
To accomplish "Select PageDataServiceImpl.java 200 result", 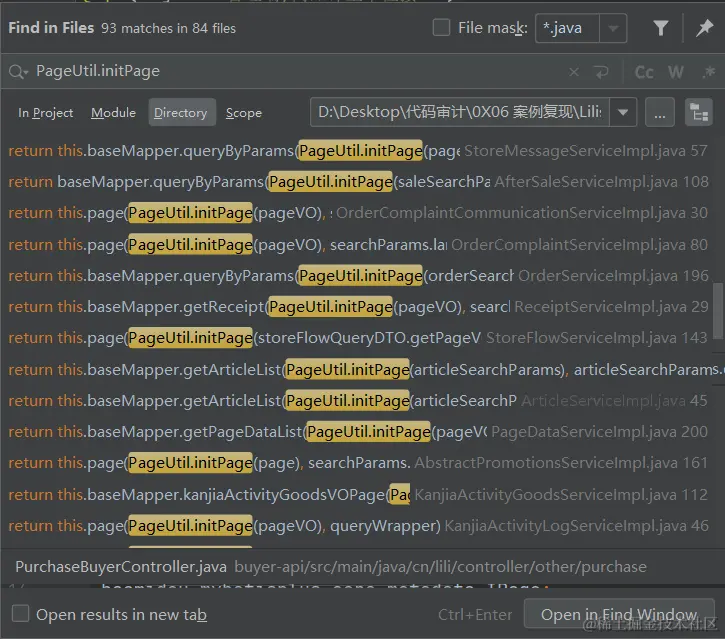I will tap(358, 432).
